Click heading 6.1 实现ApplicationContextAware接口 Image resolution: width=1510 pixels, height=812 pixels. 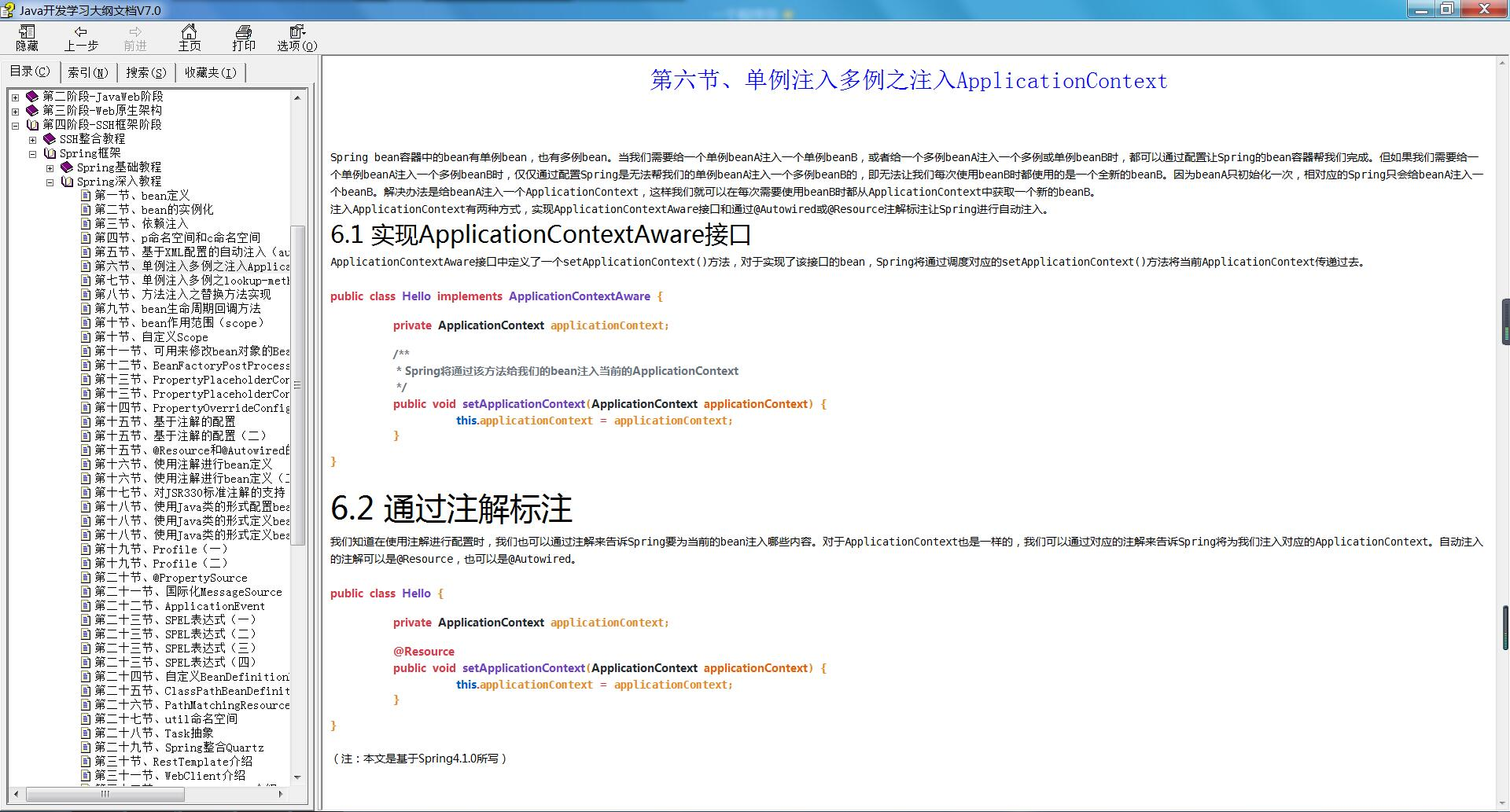541,234
